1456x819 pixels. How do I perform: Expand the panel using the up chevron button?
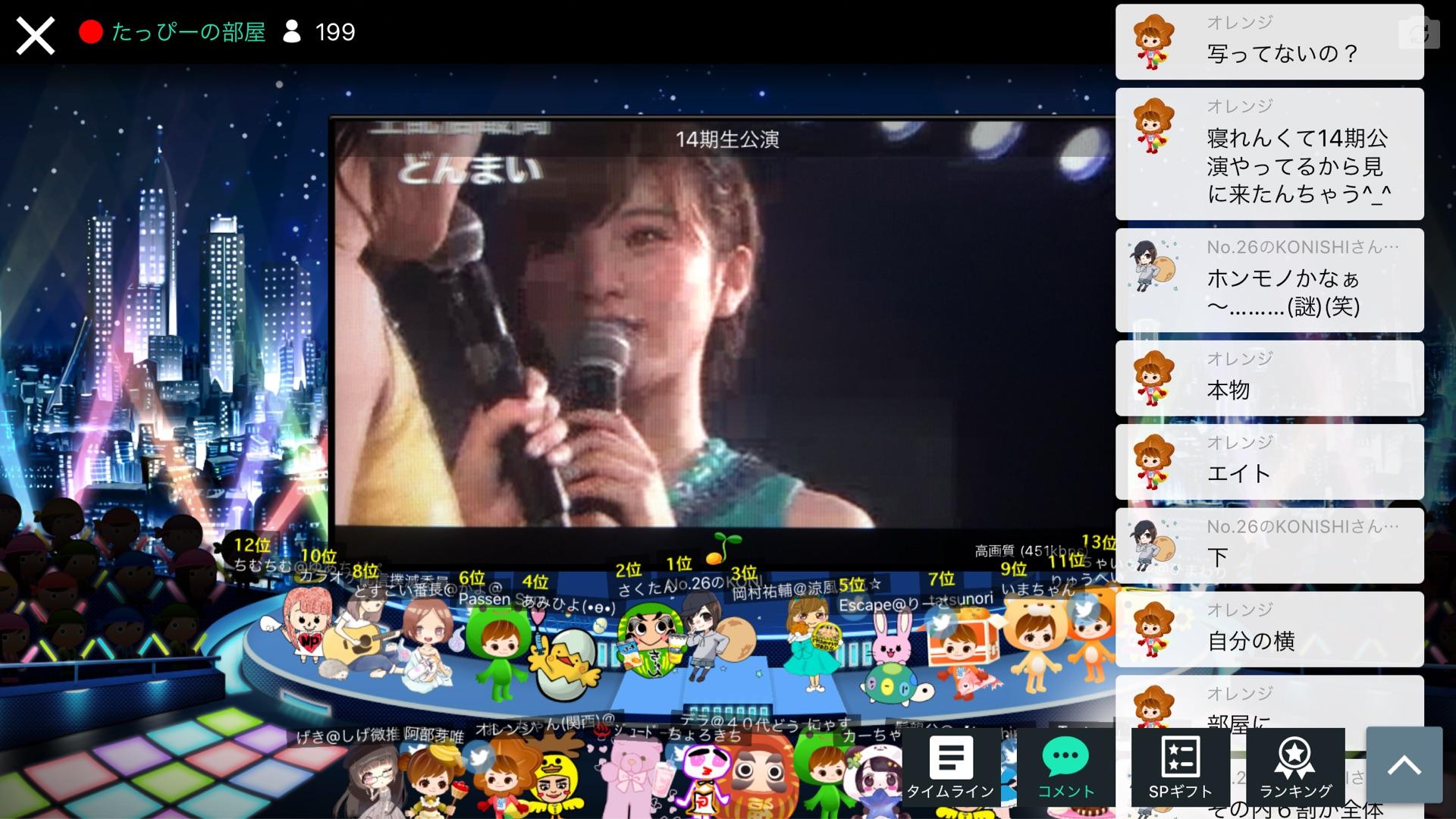pyautogui.click(x=1404, y=764)
